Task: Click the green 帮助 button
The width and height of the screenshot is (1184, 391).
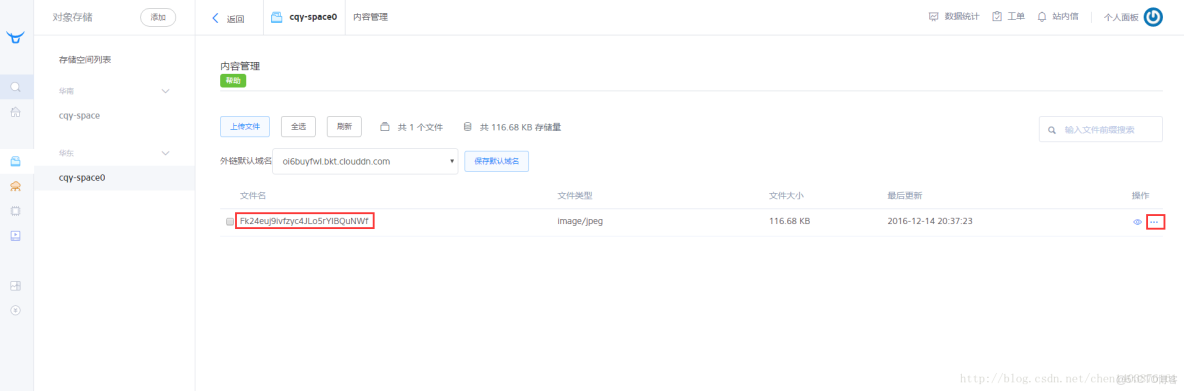Action: (233, 81)
